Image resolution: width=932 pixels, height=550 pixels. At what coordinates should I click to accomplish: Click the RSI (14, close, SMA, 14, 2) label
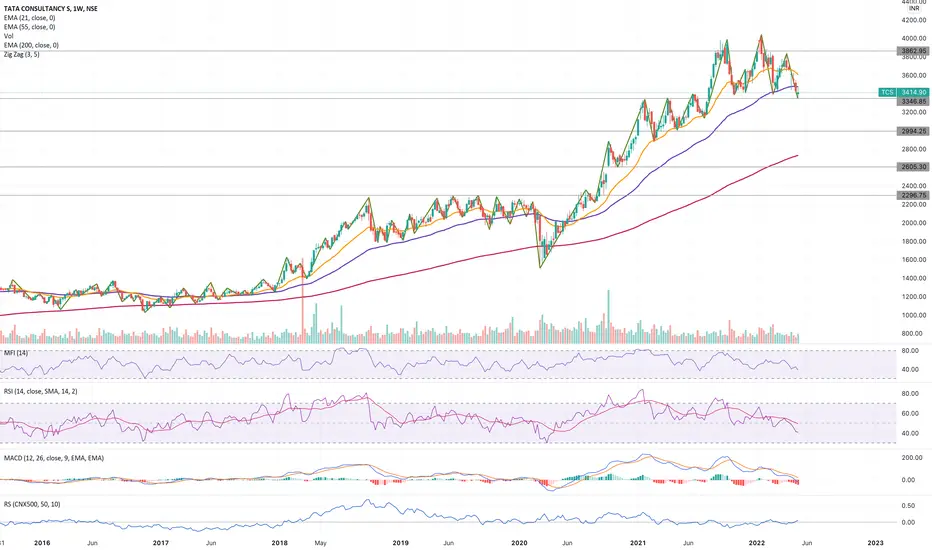pos(40,391)
